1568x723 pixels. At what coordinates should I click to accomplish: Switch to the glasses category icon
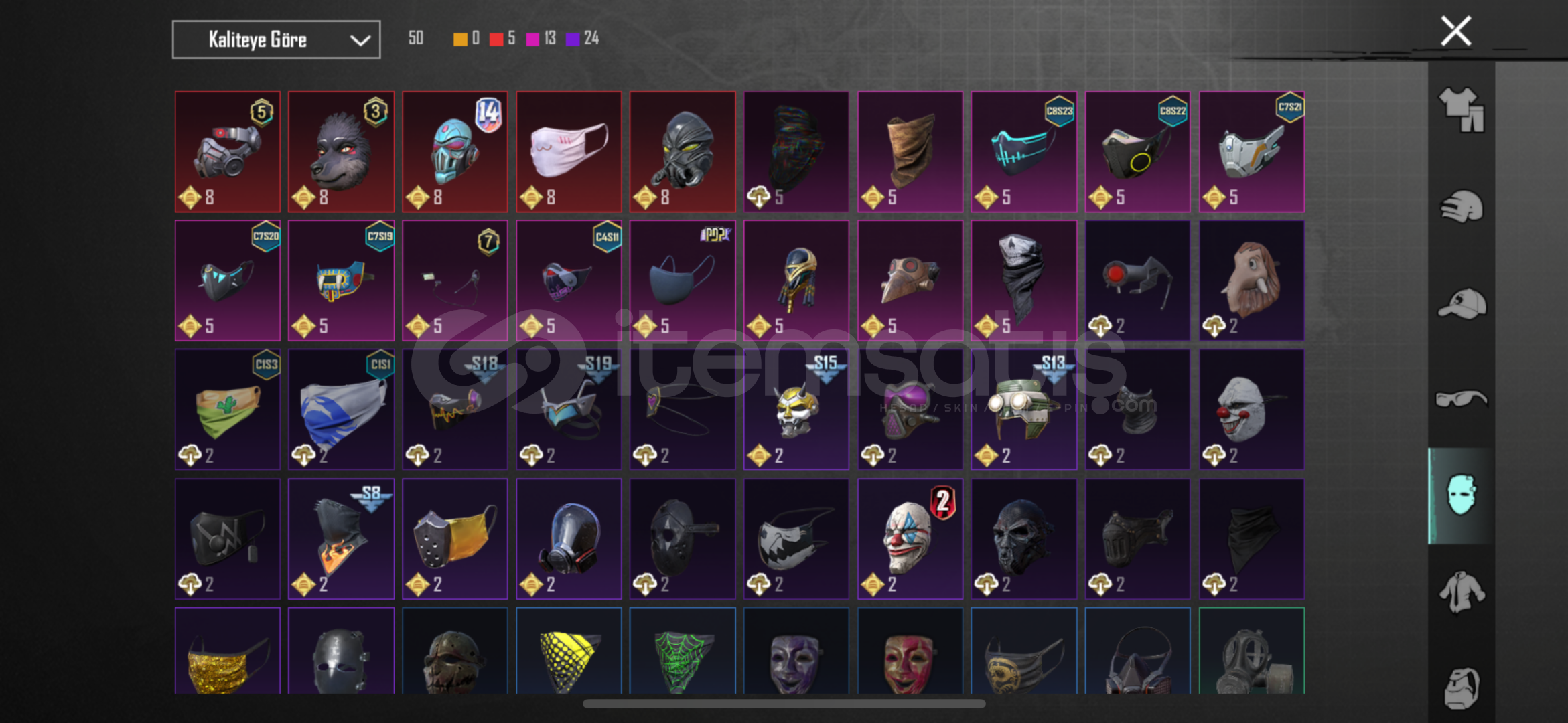[1462, 400]
